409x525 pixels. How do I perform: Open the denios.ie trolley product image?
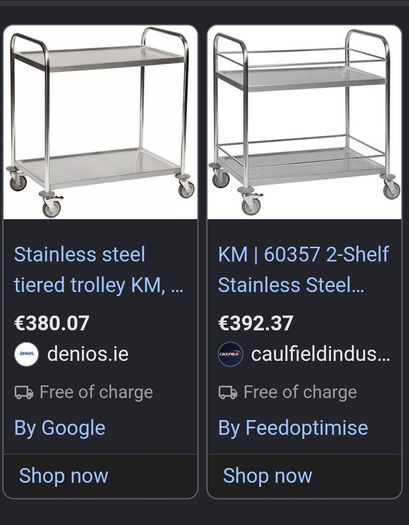[x=100, y=122]
